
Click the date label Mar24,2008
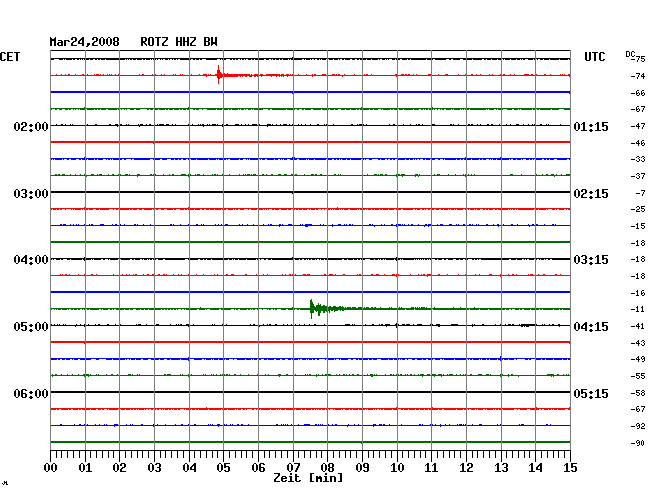coord(84,42)
